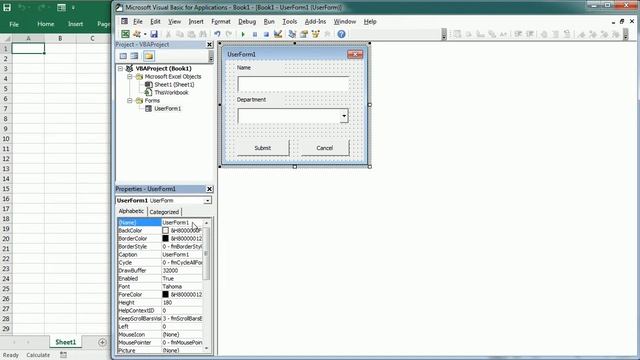Open the Format menu
The image size is (640, 360).
(221, 22)
